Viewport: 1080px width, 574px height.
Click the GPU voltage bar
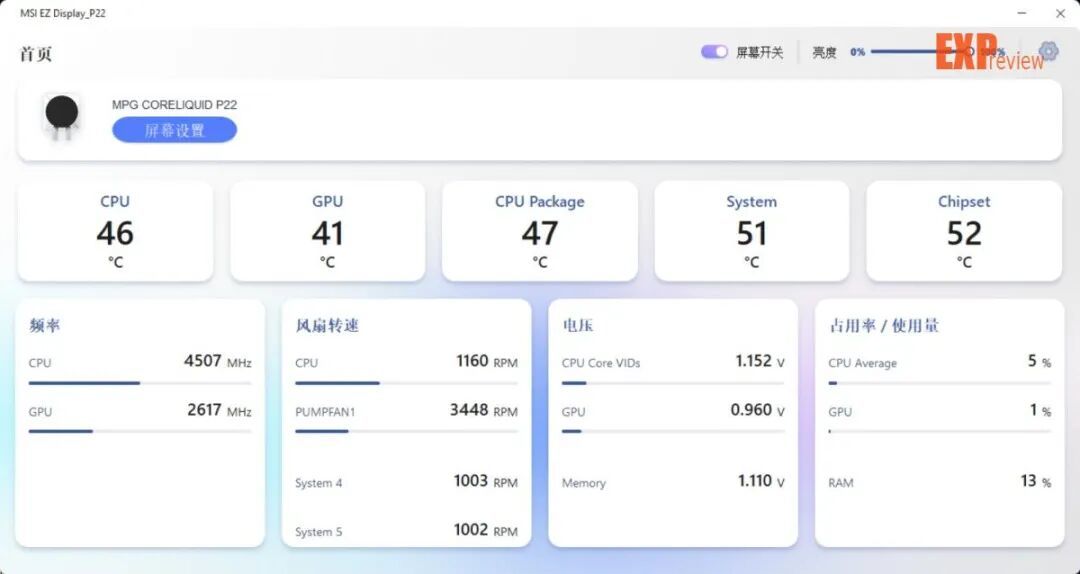(673, 431)
